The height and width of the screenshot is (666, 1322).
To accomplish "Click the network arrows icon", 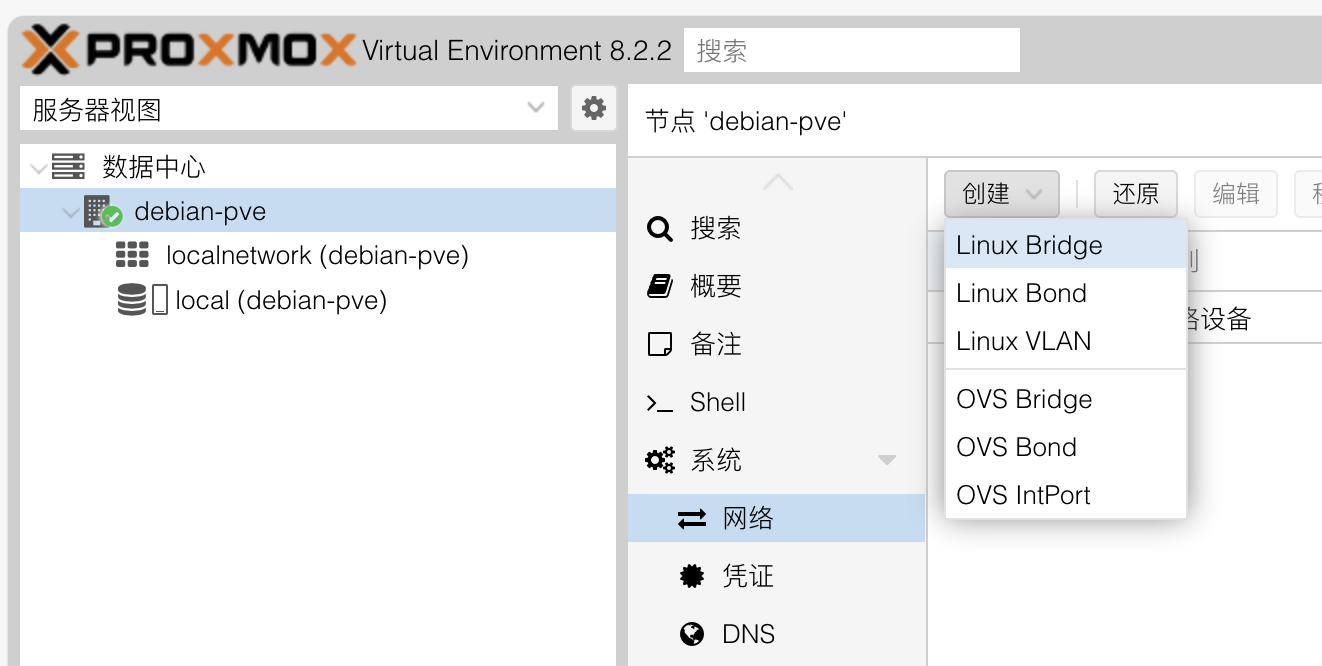I will pyautogui.click(x=692, y=519).
